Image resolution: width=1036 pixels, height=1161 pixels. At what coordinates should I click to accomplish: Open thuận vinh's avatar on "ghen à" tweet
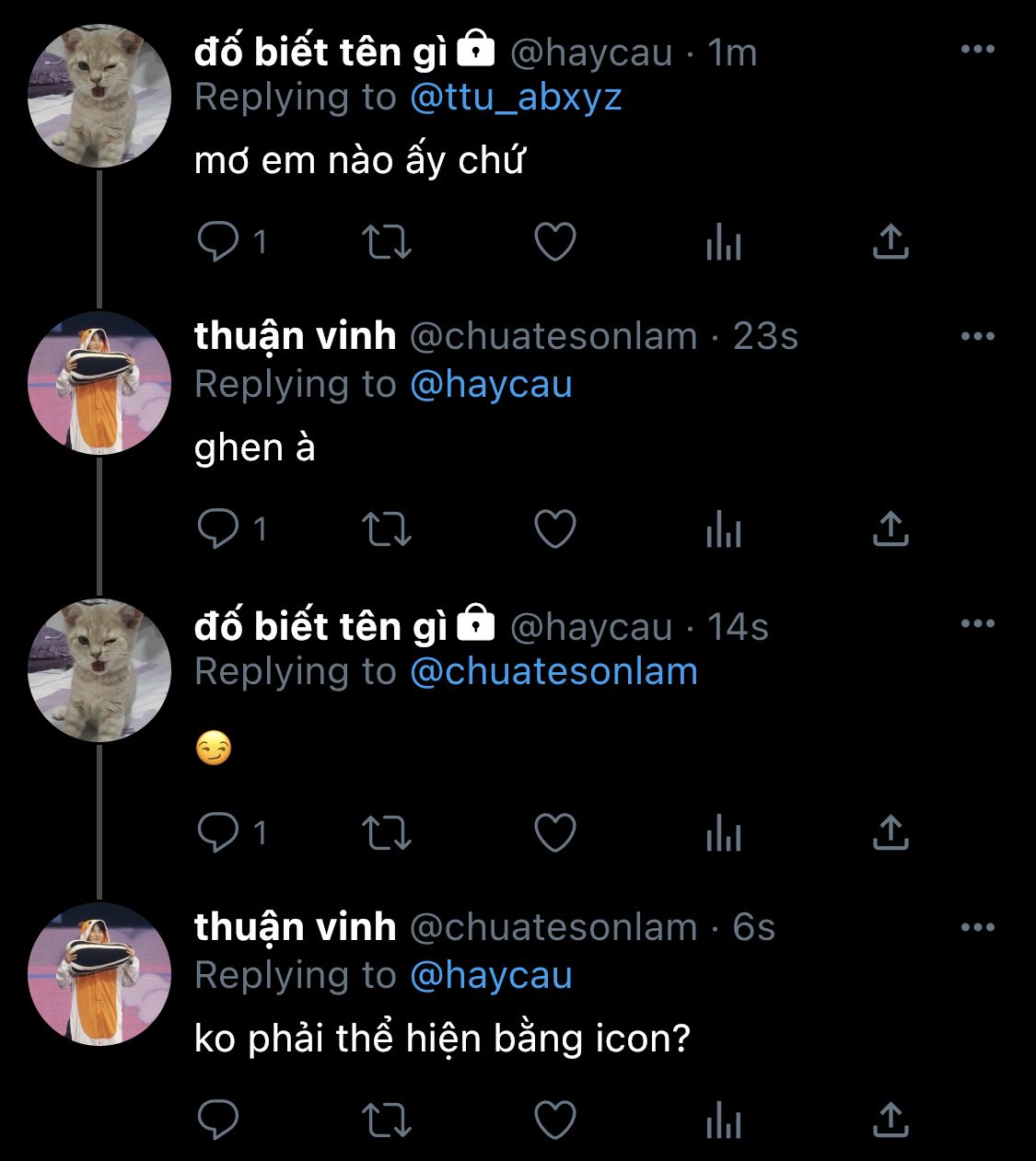[99, 383]
